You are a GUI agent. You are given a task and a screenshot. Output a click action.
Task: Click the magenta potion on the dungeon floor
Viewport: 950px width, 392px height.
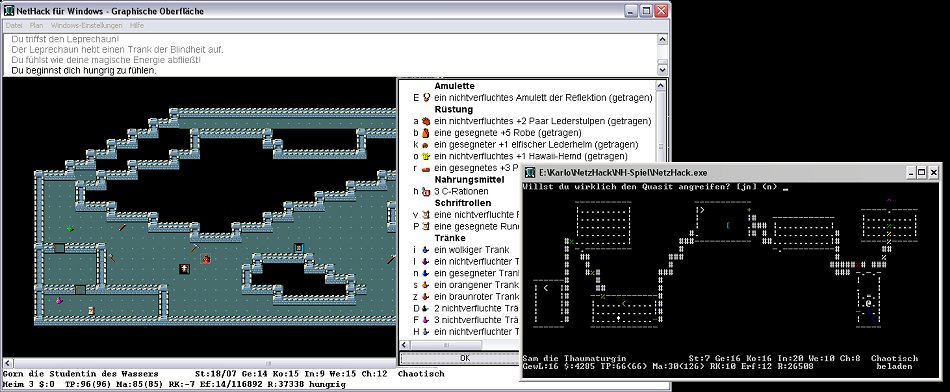[59, 300]
